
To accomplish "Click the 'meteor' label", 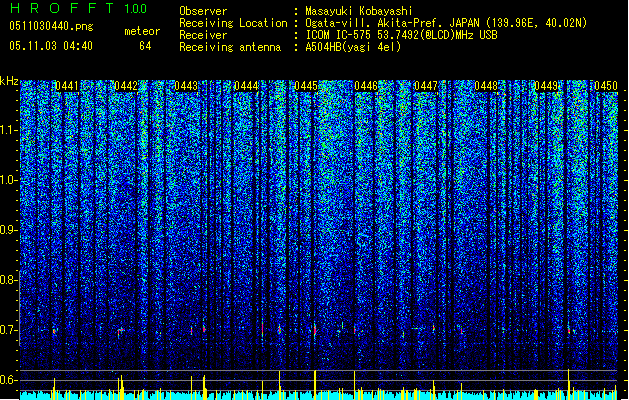I will click(x=142, y=31).
